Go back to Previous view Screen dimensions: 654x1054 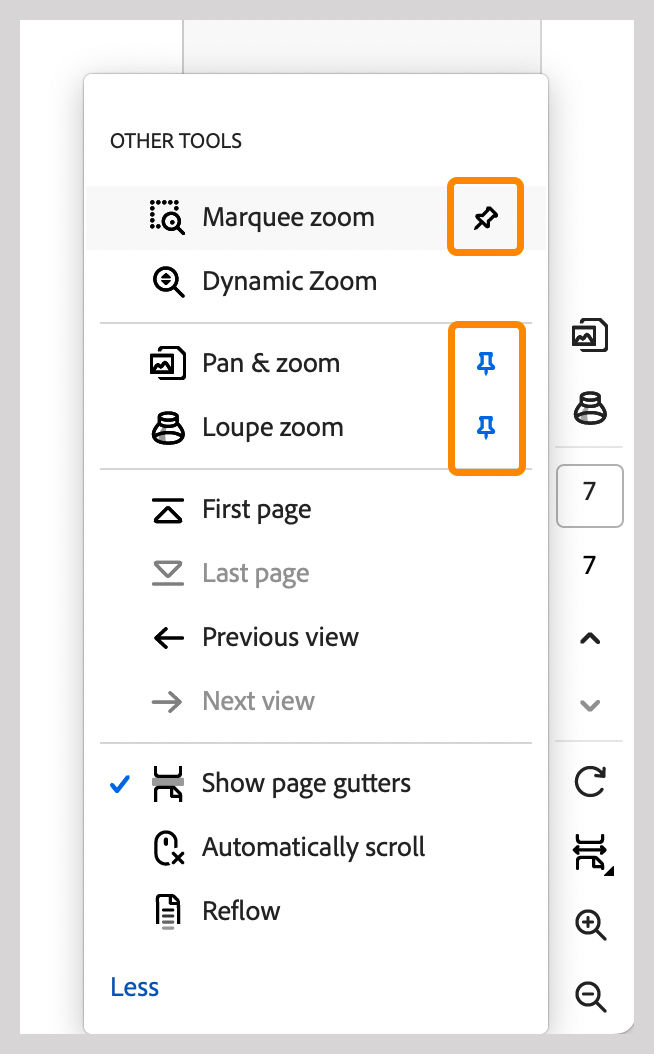(280, 637)
